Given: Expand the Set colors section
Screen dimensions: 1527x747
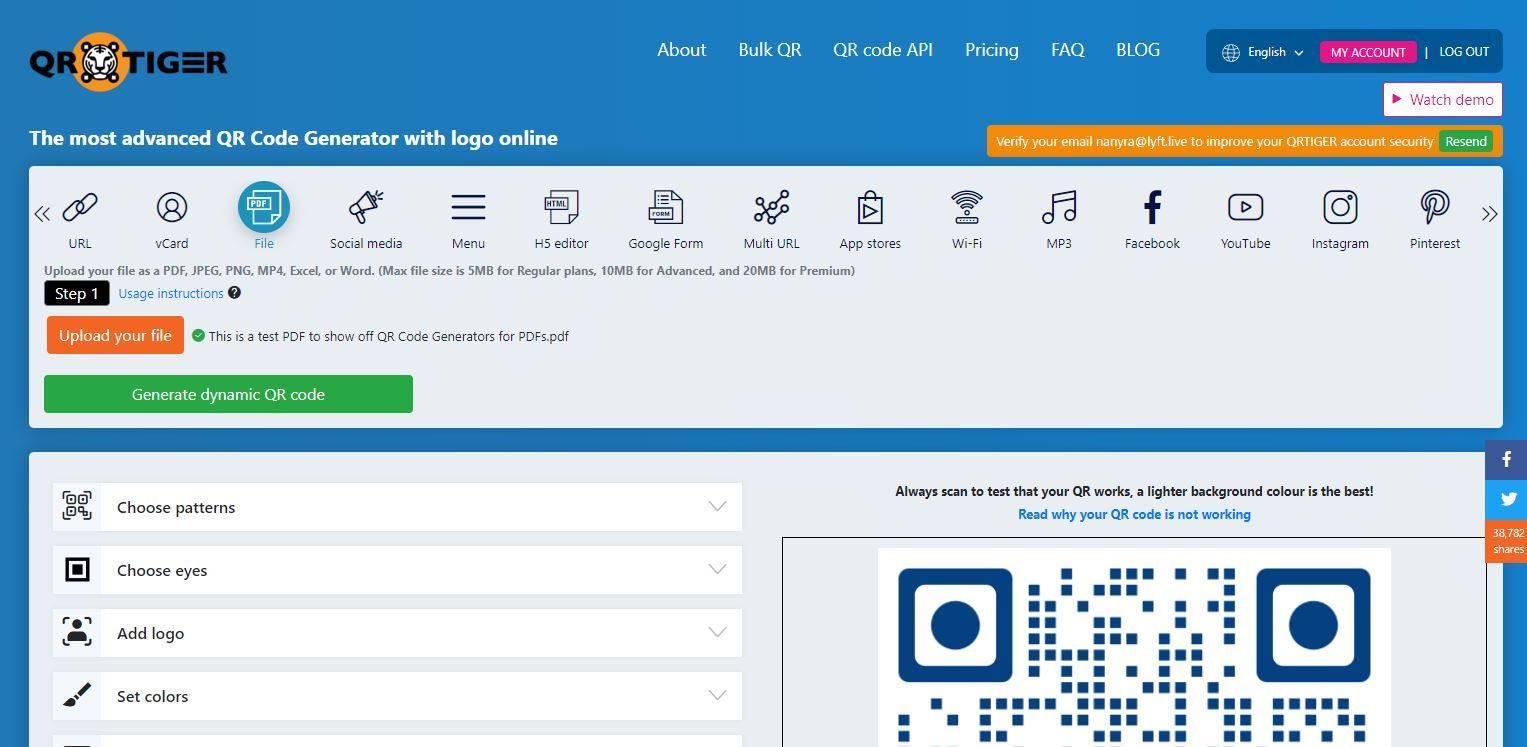Looking at the screenshot, I should (398, 696).
